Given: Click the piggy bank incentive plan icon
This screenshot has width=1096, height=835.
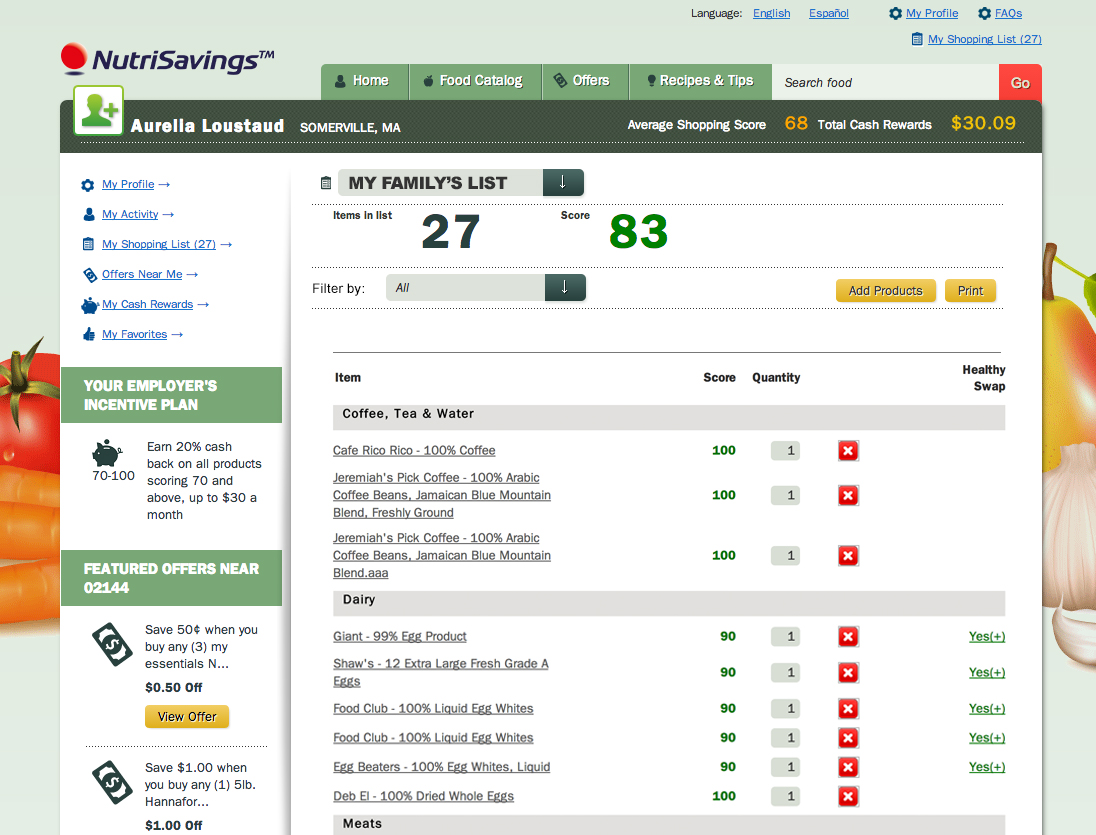Looking at the screenshot, I should (107, 453).
